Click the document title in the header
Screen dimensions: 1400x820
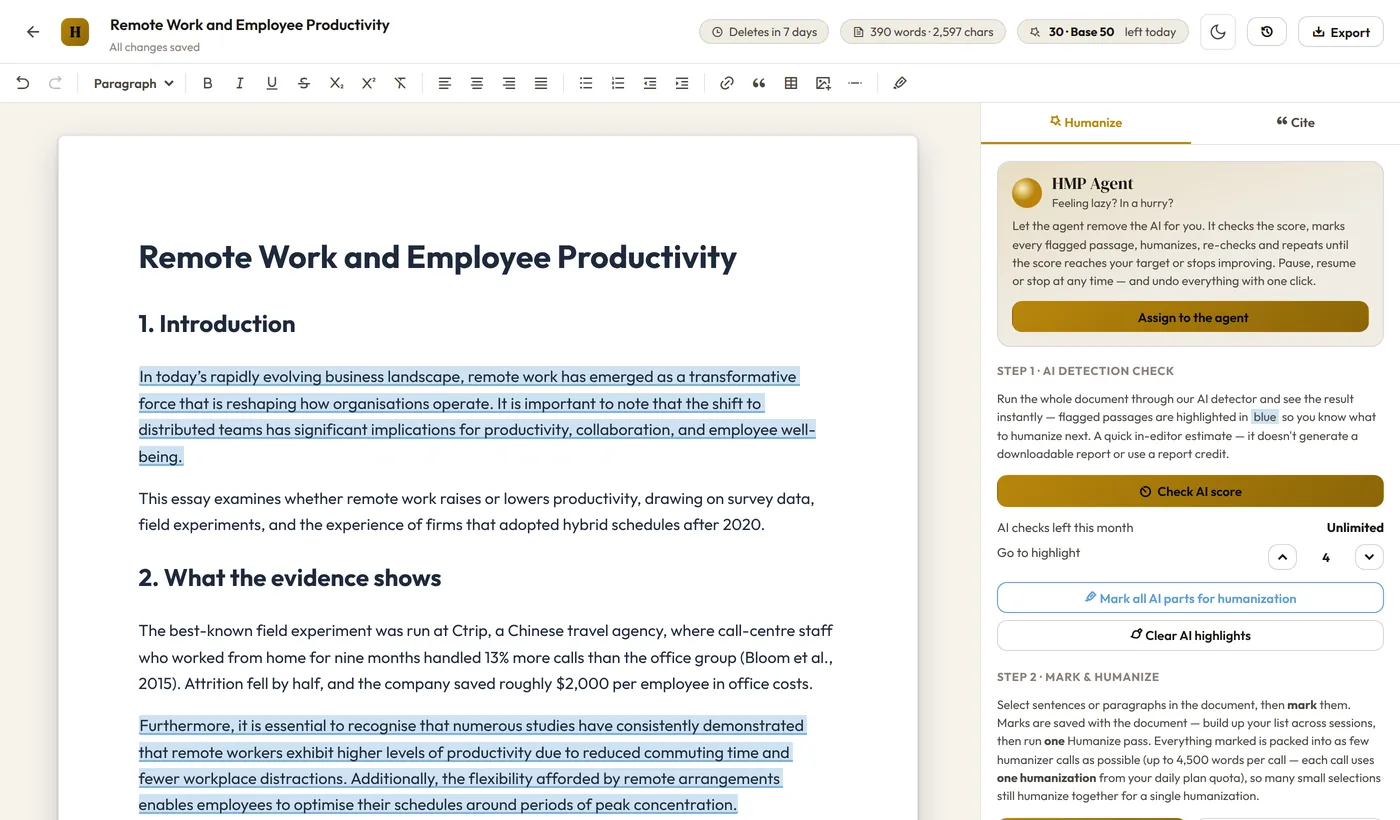pos(250,25)
